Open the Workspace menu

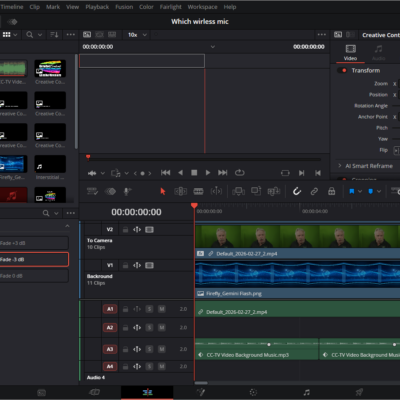coord(202,7)
